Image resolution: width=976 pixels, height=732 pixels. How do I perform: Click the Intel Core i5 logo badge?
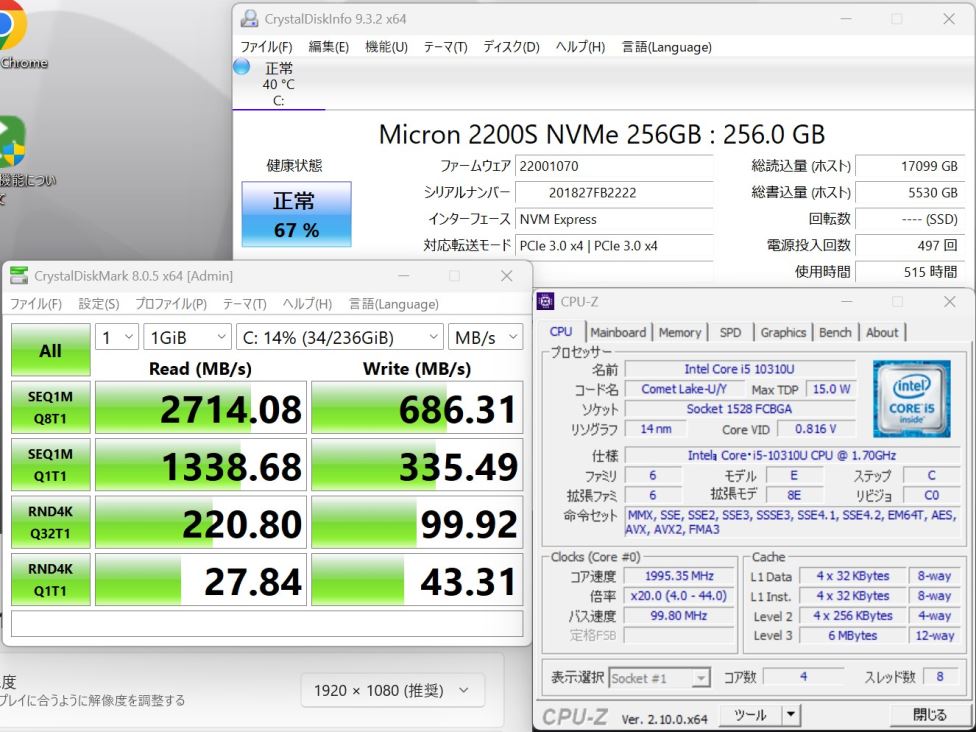[x=911, y=398]
